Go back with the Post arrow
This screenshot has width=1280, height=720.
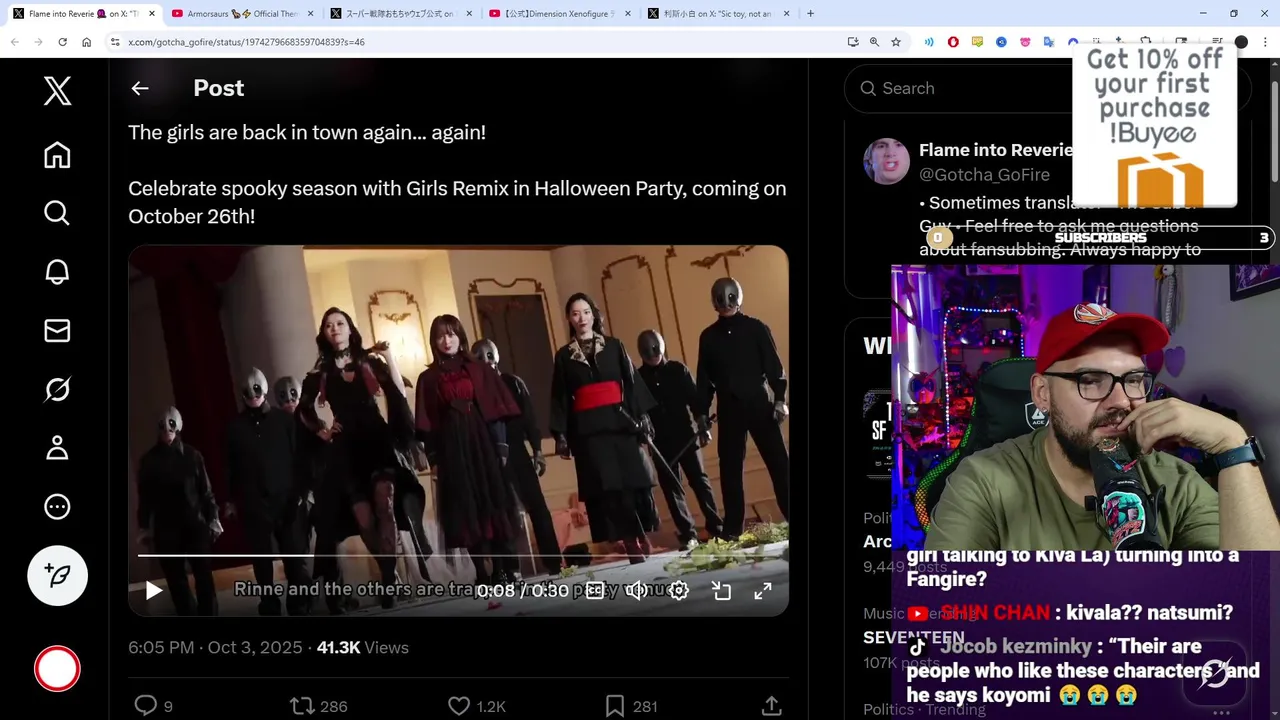[x=140, y=88]
